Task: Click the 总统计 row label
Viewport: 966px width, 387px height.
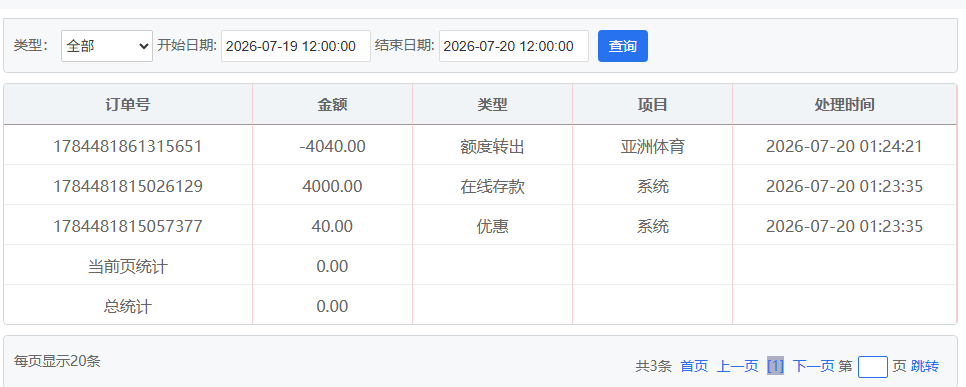Action: pyautogui.click(x=128, y=307)
